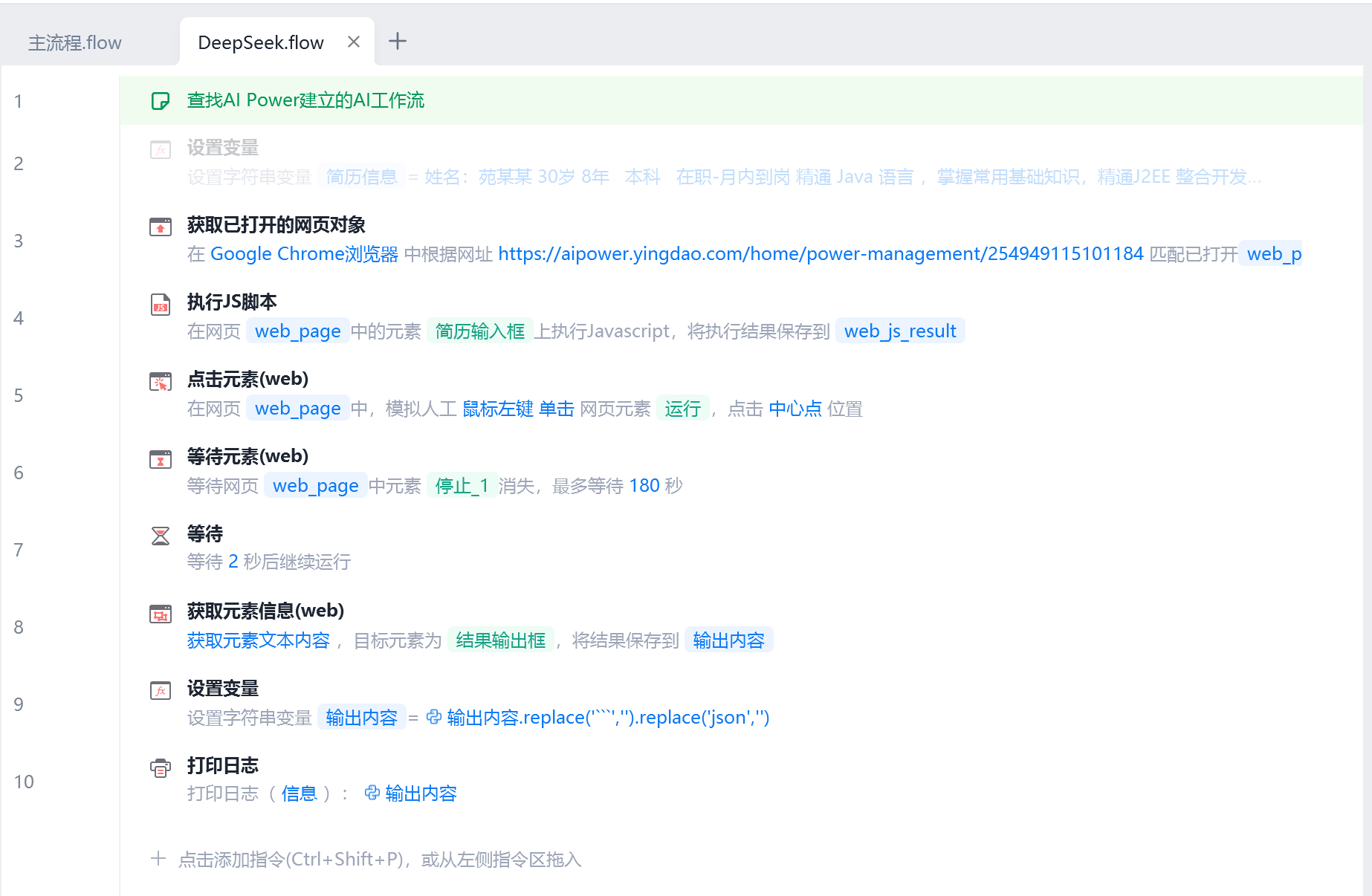The height and width of the screenshot is (896, 1372).
Task: Click the 简历信息 variable tag
Action: point(362,177)
